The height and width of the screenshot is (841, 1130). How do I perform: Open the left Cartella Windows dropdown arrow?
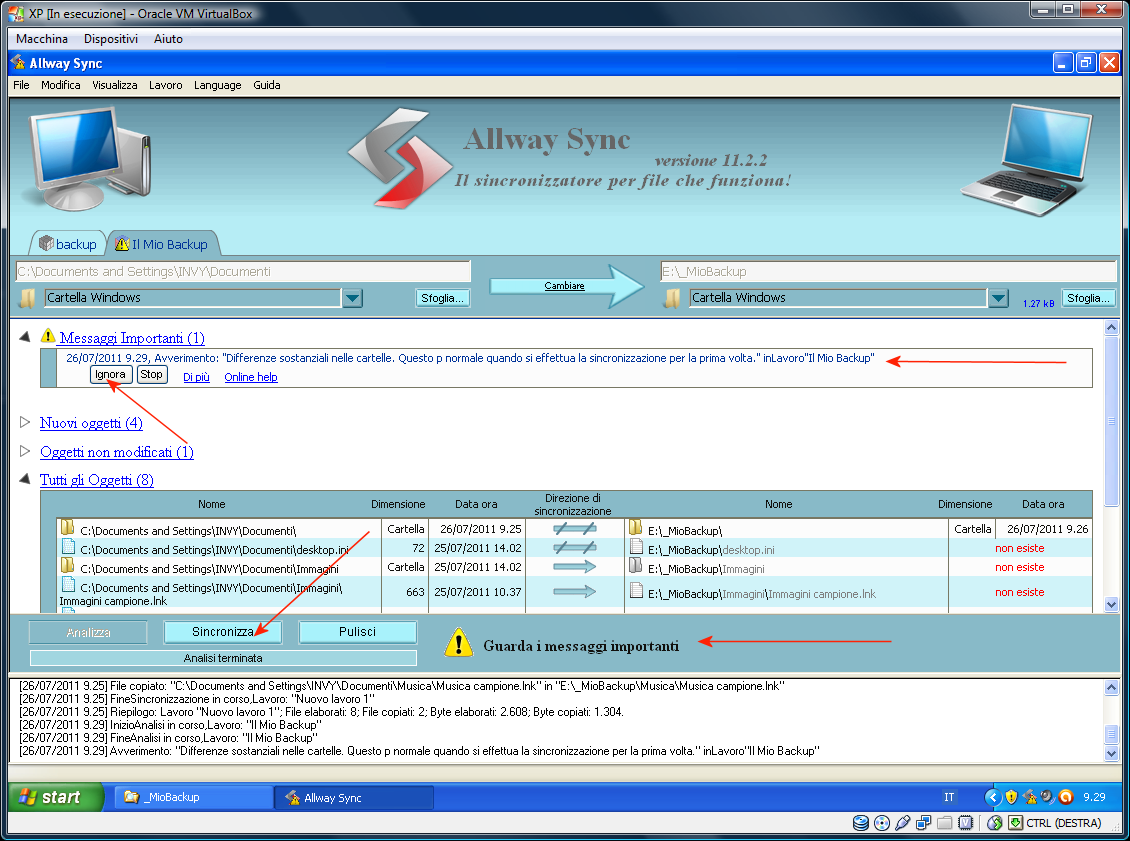(352, 298)
